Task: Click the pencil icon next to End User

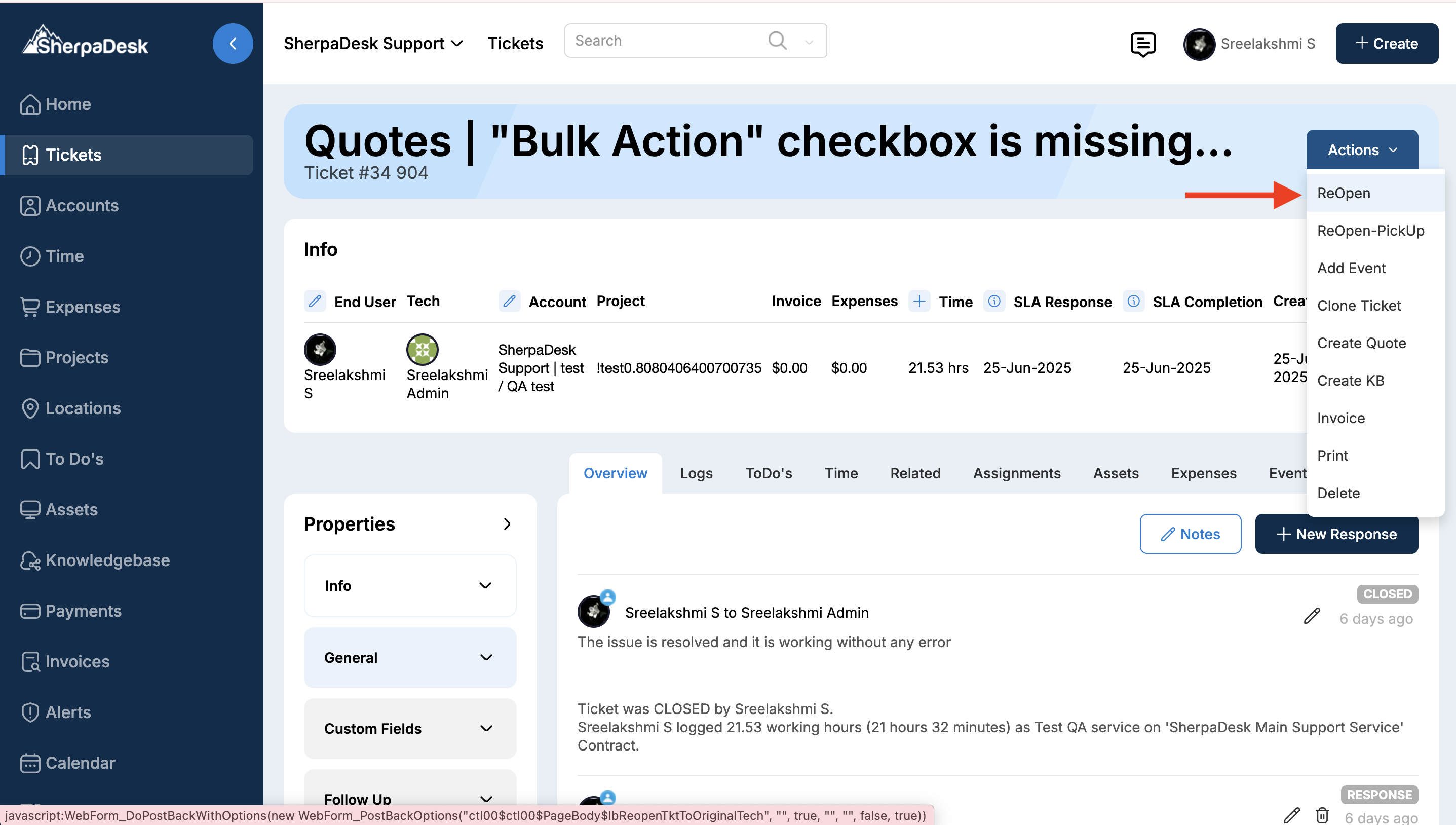Action: pyautogui.click(x=315, y=301)
